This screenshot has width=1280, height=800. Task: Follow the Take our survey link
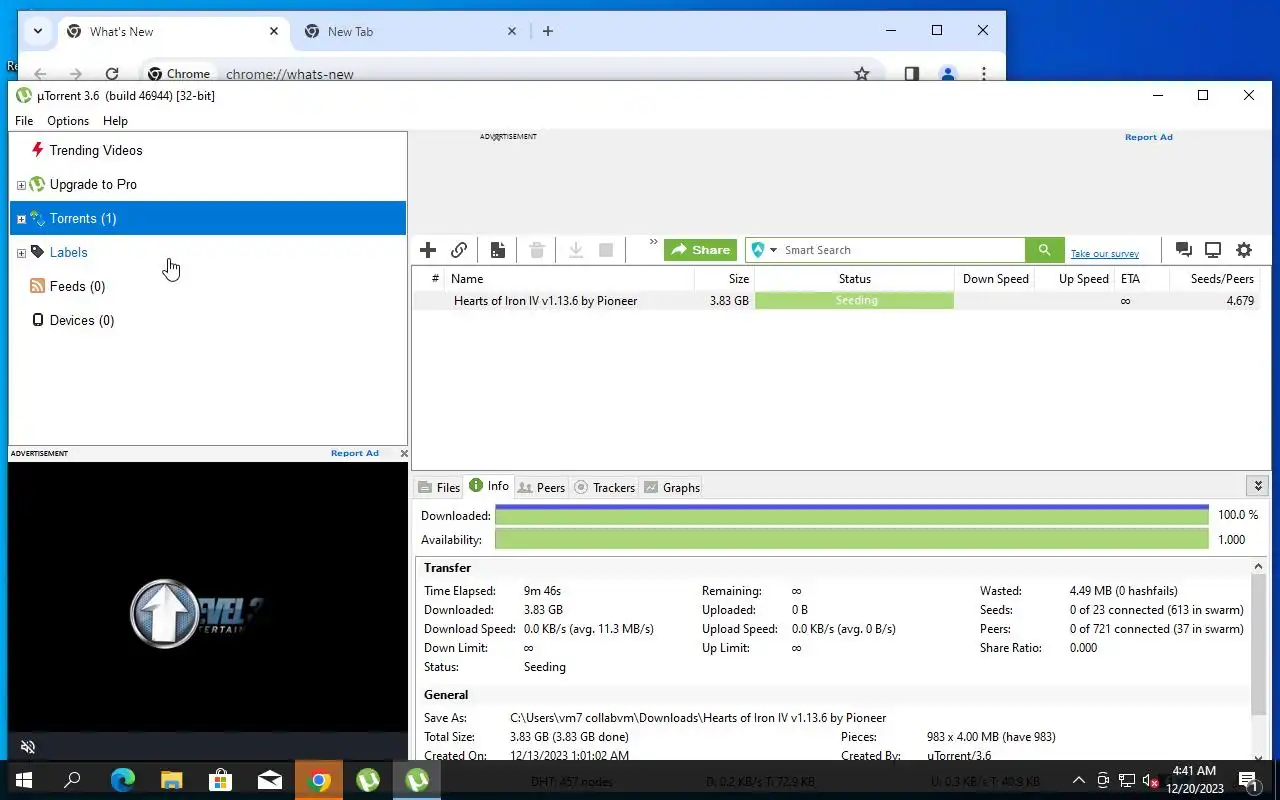(1104, 254)
